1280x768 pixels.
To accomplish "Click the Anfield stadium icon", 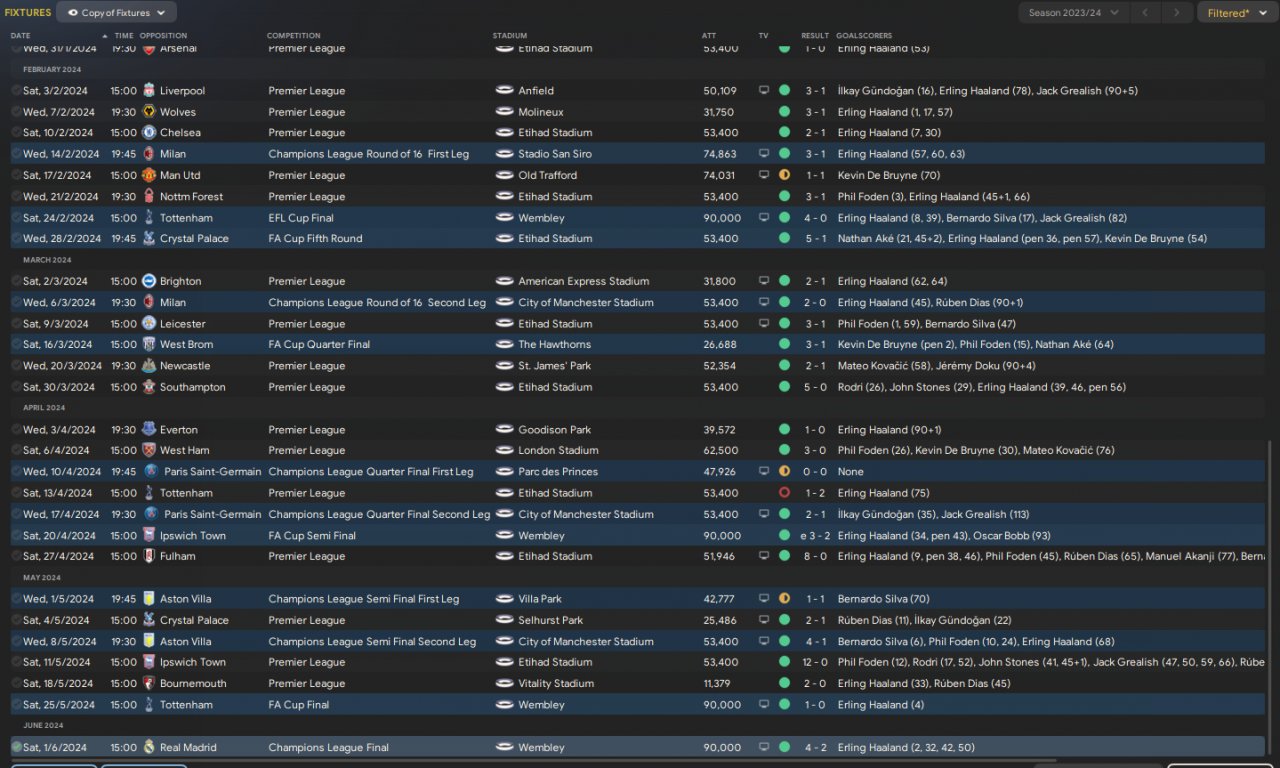I will (504, 91).
